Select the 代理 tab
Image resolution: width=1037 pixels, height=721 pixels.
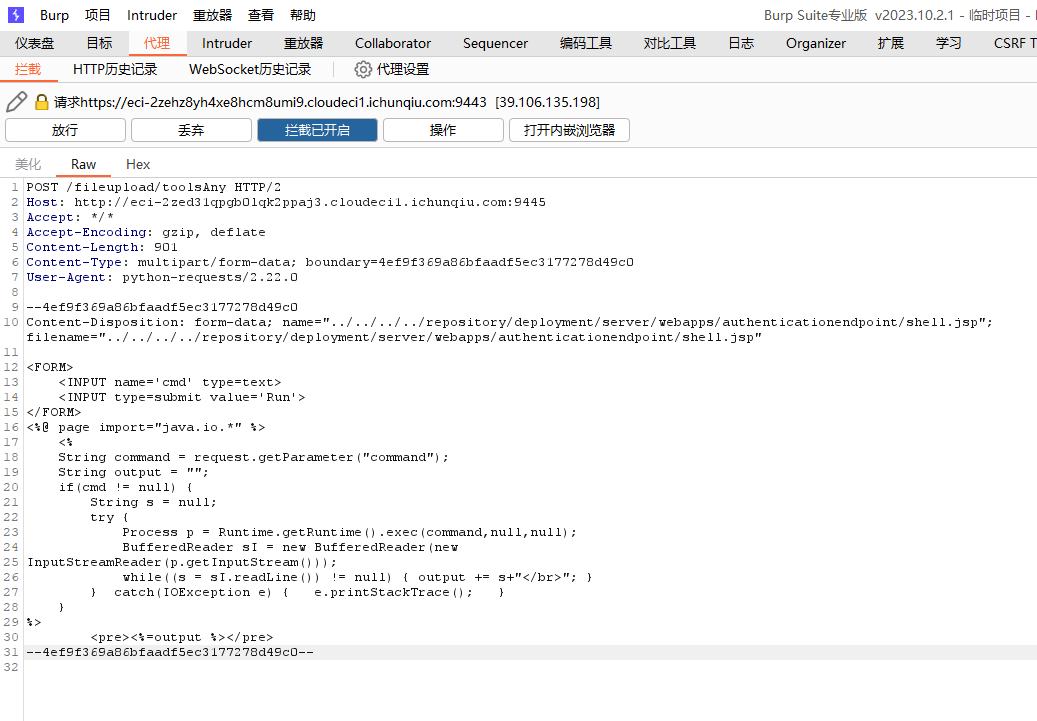click(x=157, y=43)
